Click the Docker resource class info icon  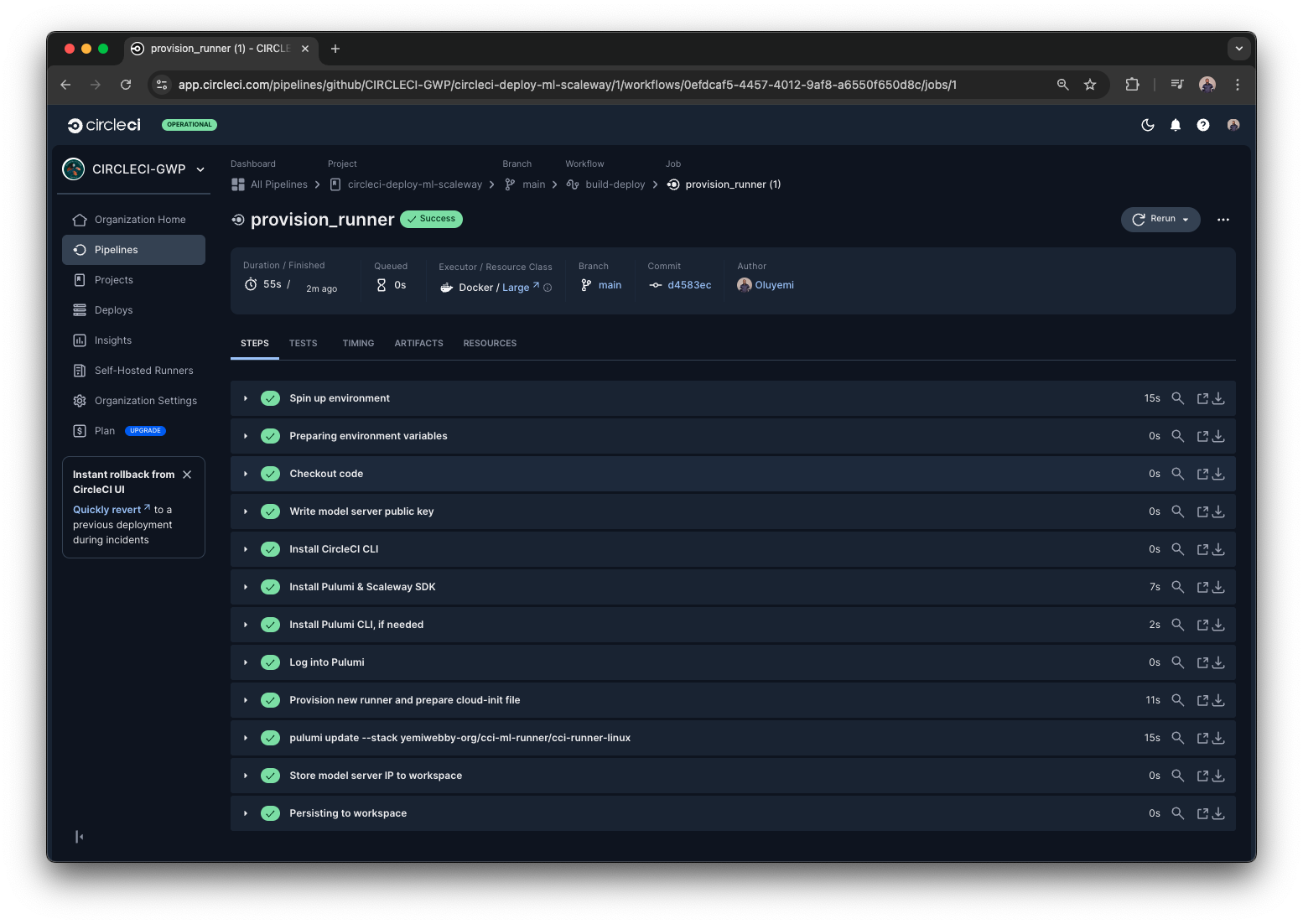(548, 288)
